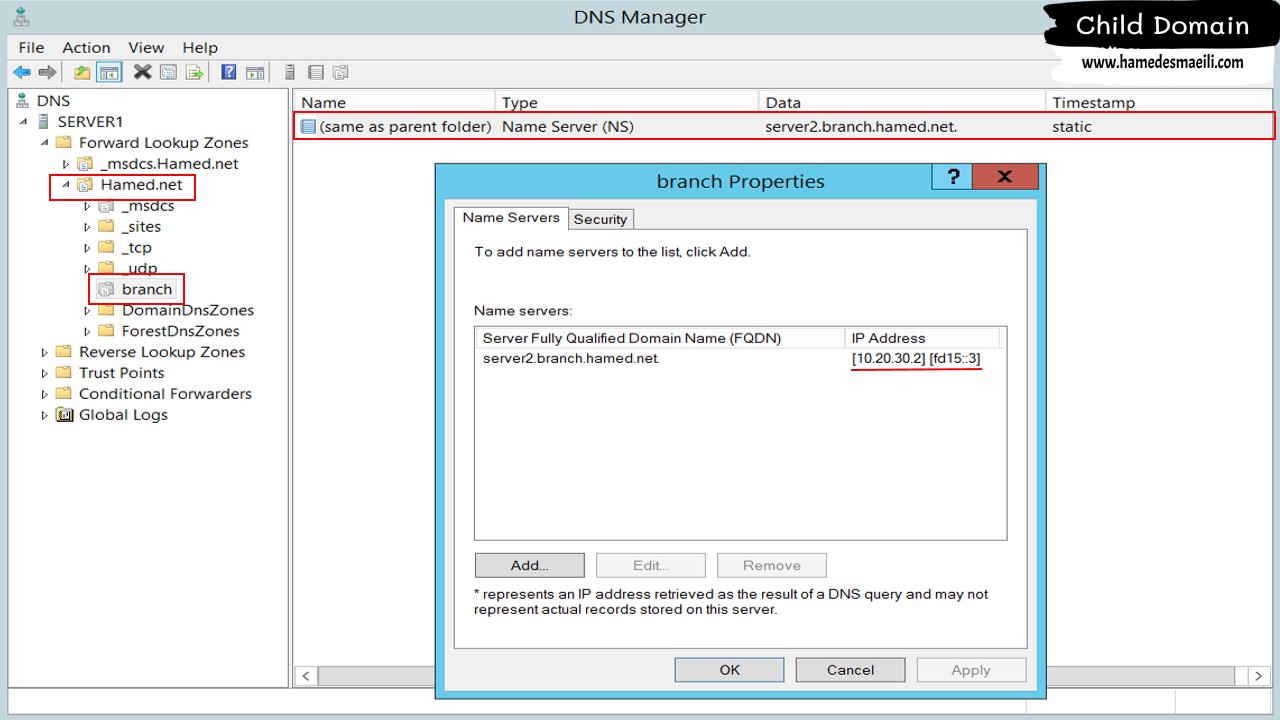Expand the ForestDnsZones arrow

click(87, 332)
